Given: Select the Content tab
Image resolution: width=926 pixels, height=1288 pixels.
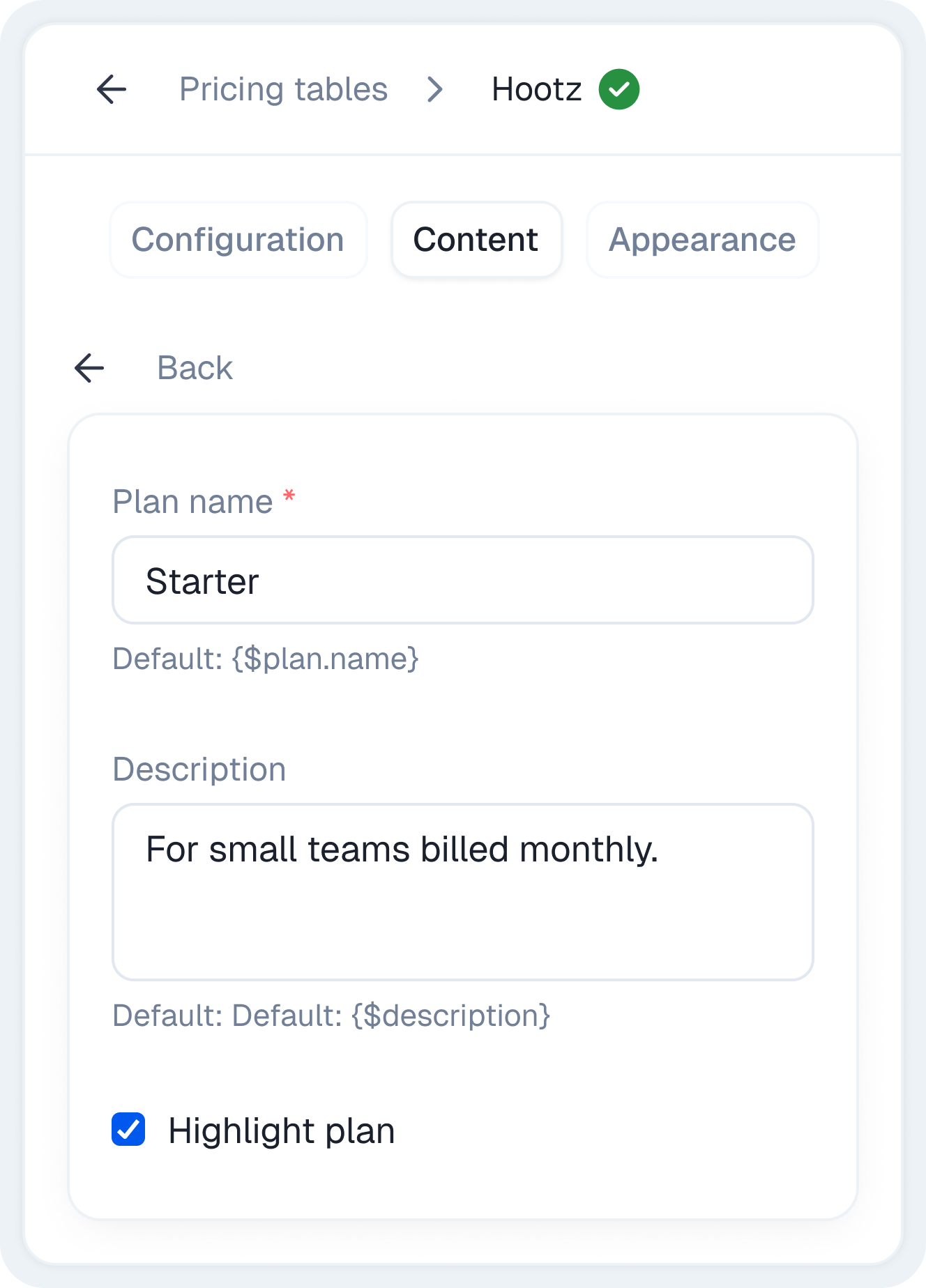Looking at the screenshot, I should point(476,240).
